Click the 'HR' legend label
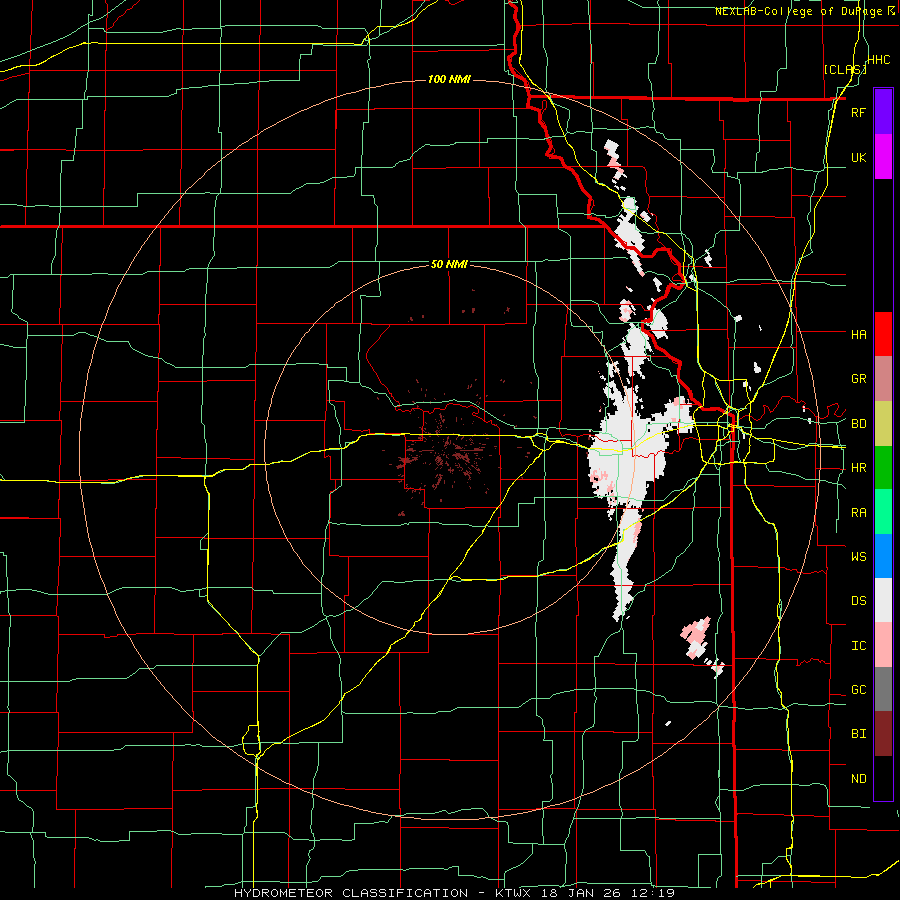The height and width of the screenshot is (900, 900). [x=858, y=468]
